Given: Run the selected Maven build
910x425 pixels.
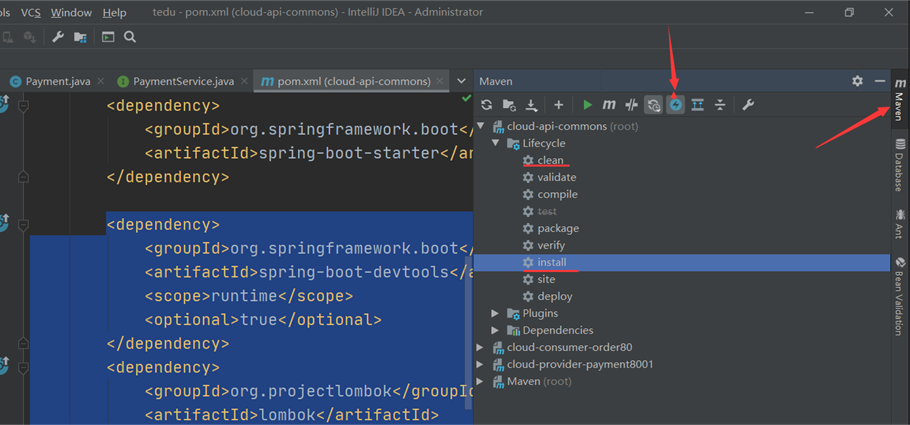Looking at the screenshot, I should (x=587, y=105).
